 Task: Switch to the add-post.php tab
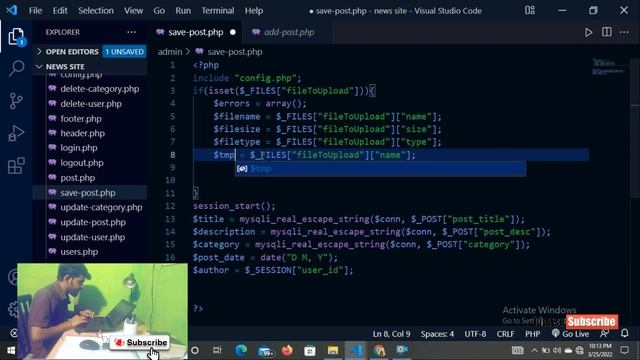pos(287,32)
